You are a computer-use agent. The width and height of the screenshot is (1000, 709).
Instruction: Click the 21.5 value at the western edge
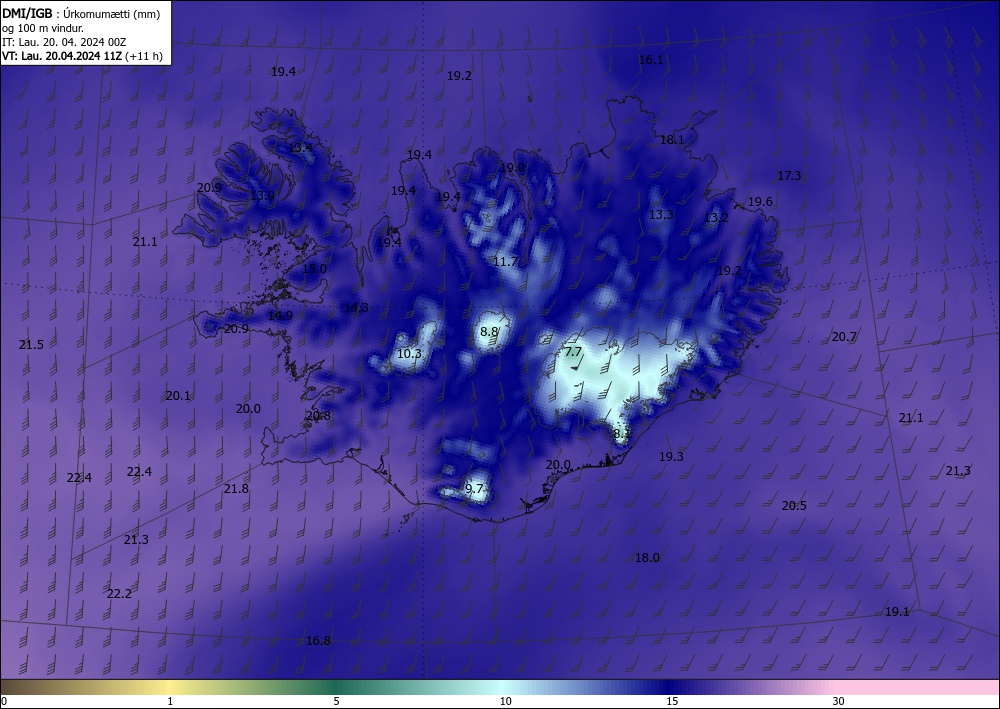click(x=31, y=344)
